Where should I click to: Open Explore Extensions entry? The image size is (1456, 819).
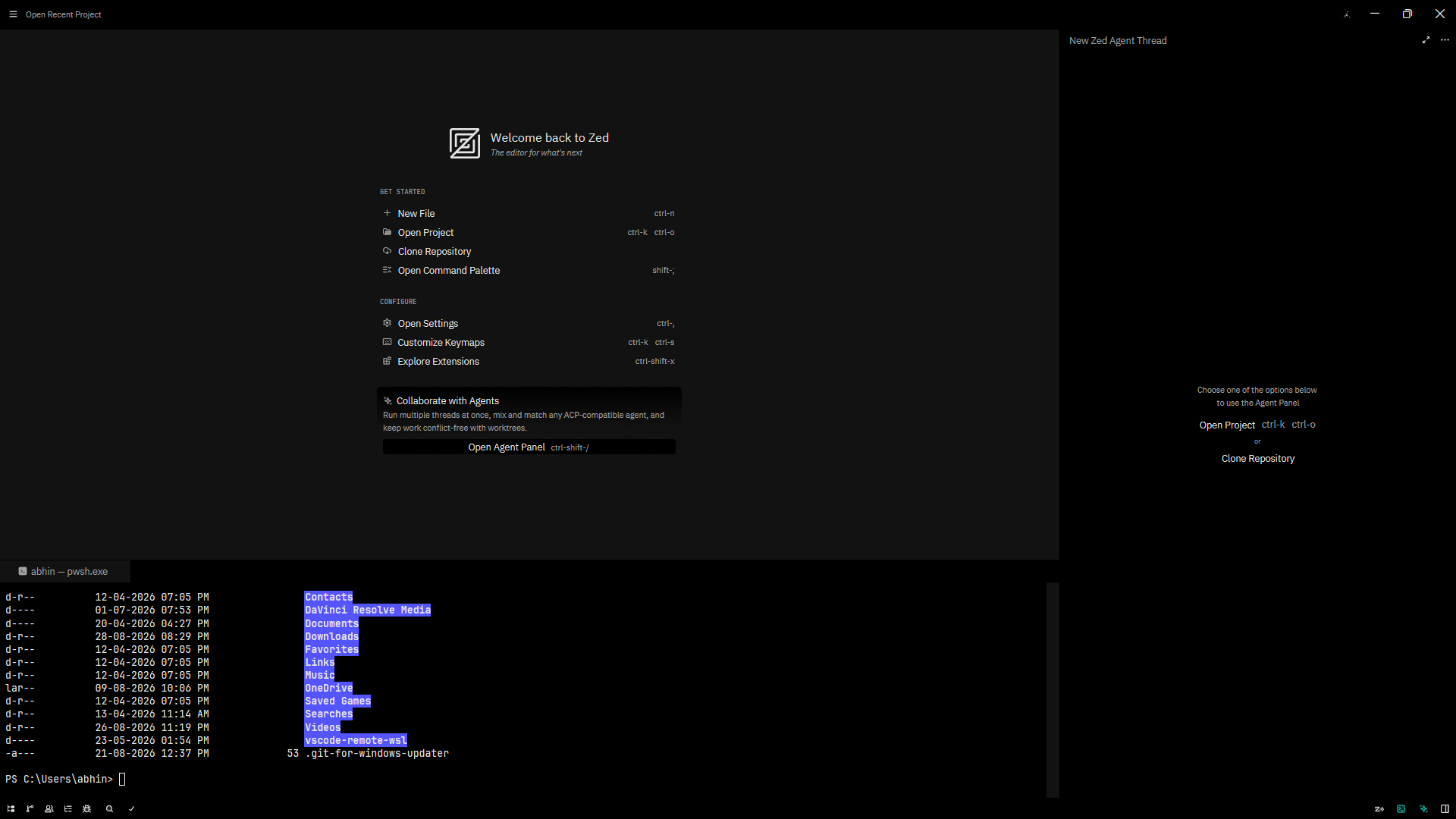(x=529, y=362)
